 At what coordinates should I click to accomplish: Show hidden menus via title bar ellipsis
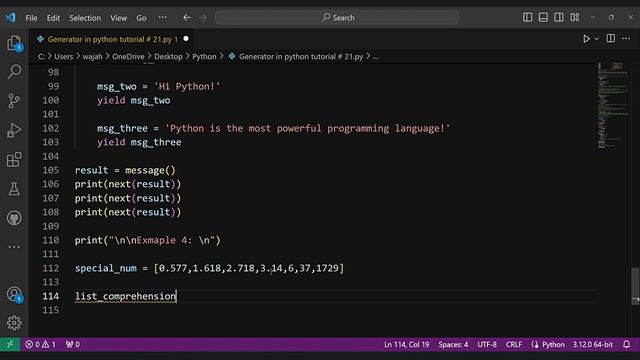pyautogui.click(x=162, y=18)
